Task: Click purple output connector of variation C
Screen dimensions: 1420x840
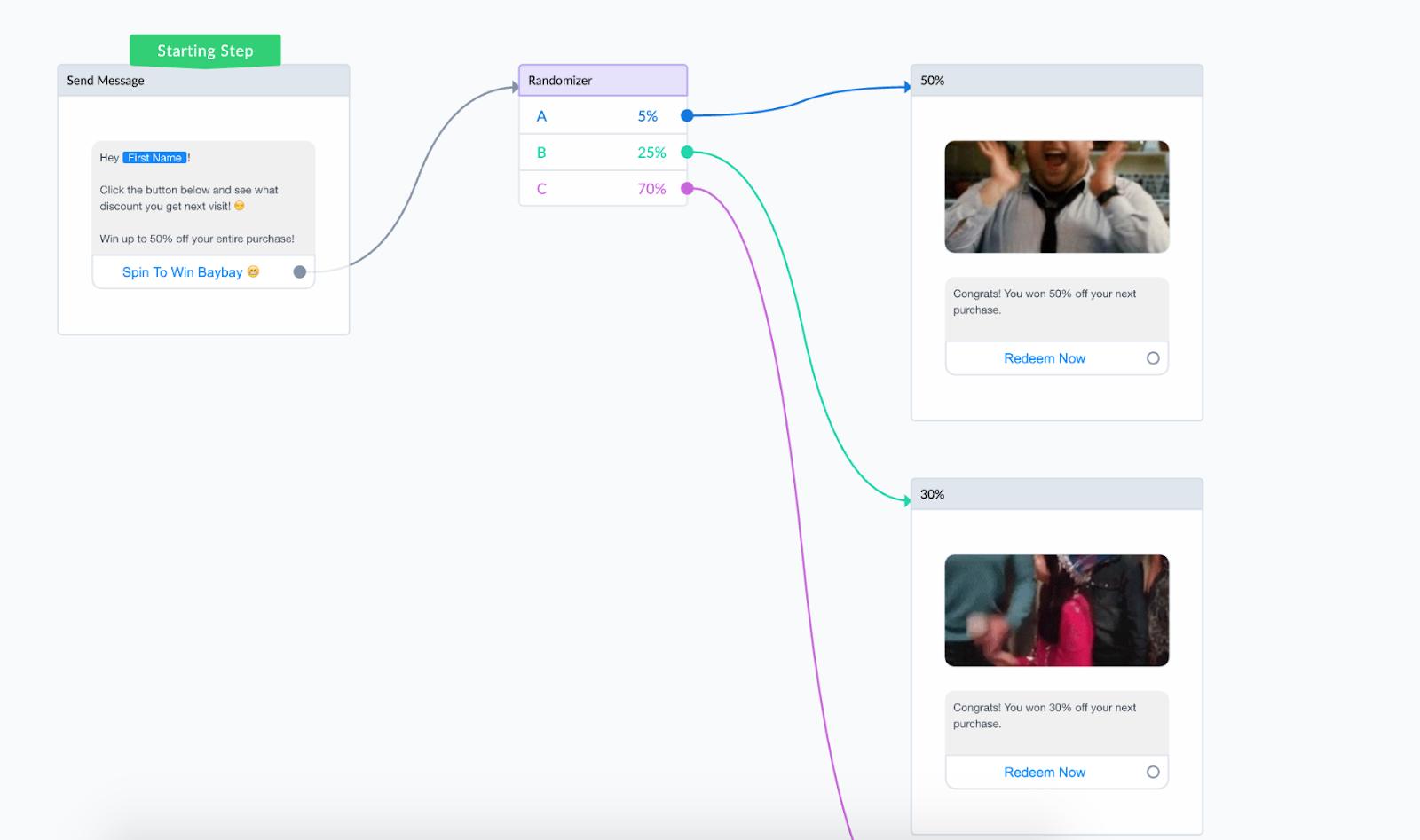Action: coord(687,188)
